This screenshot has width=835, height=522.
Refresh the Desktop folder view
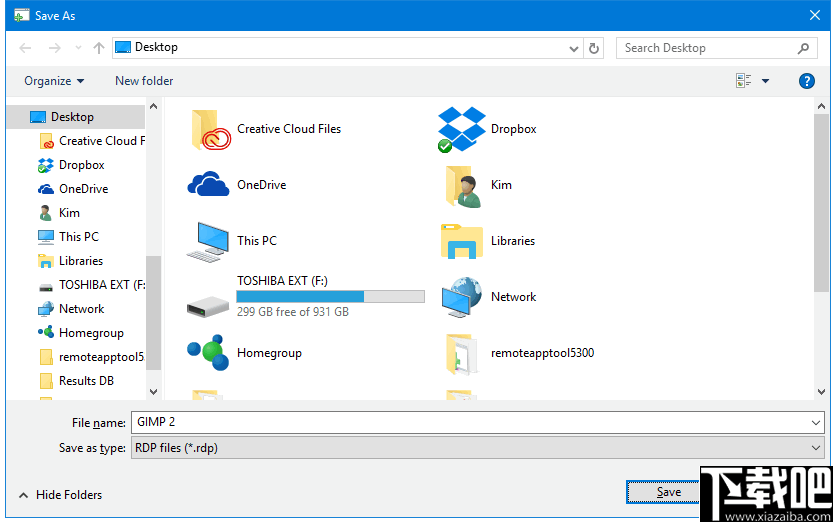[593, 48]
